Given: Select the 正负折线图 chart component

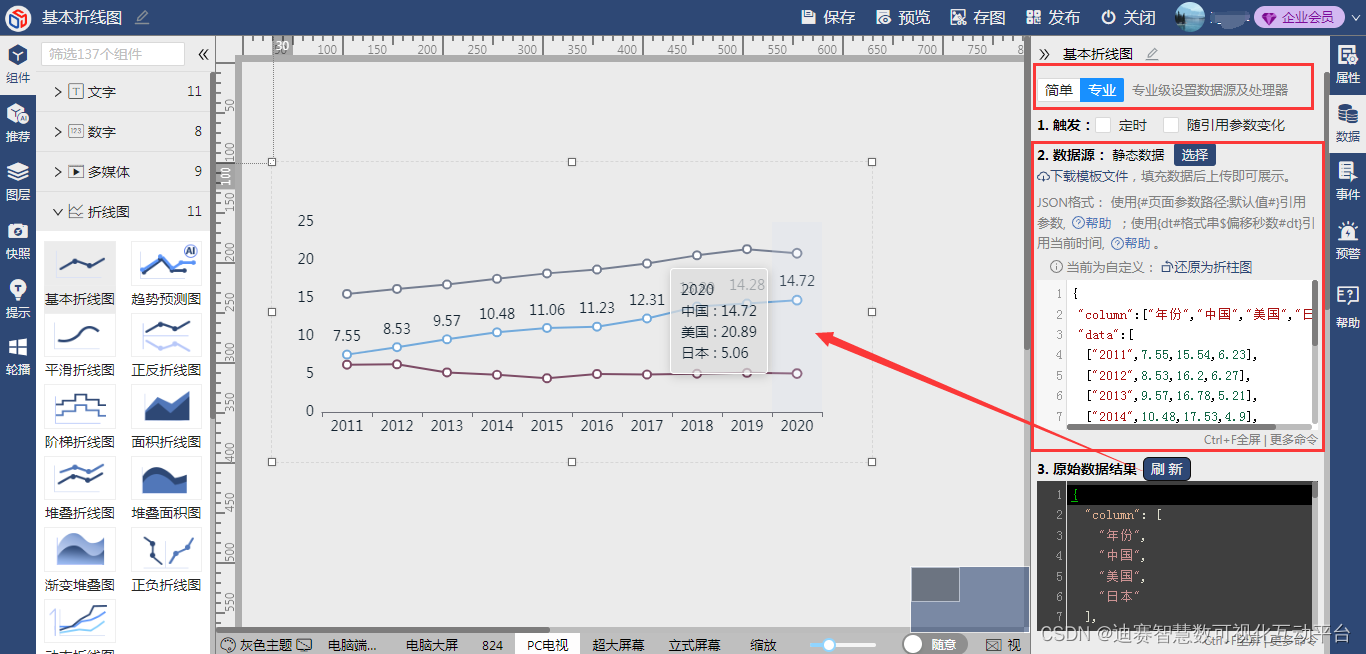Looking at the screenshot, I should (x=166, y=560).
